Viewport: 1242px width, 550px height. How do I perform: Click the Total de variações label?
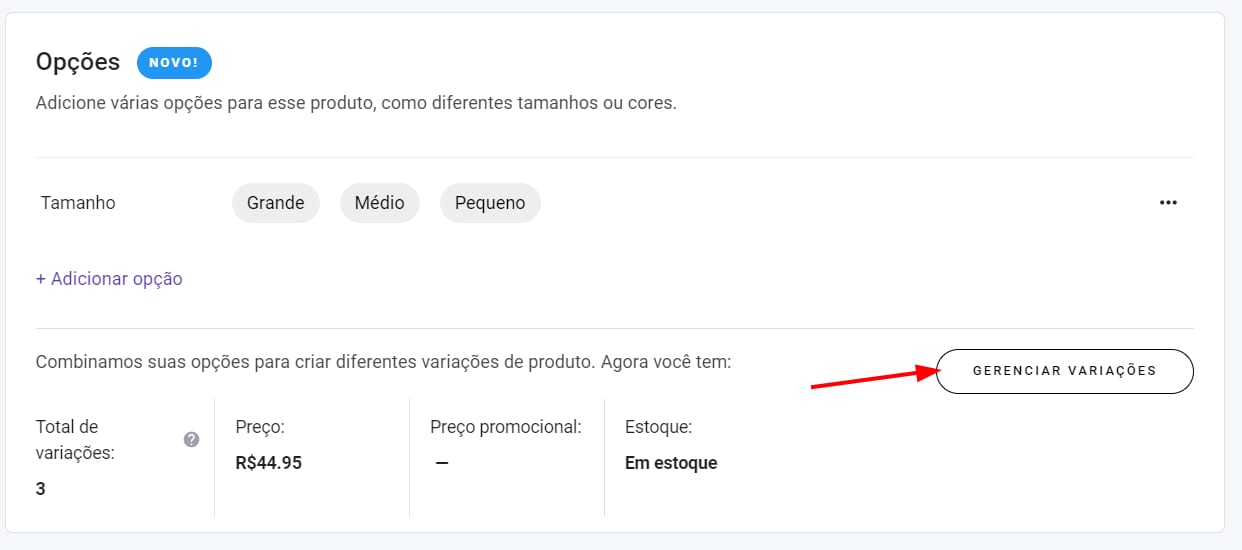[x=75, y=439]
